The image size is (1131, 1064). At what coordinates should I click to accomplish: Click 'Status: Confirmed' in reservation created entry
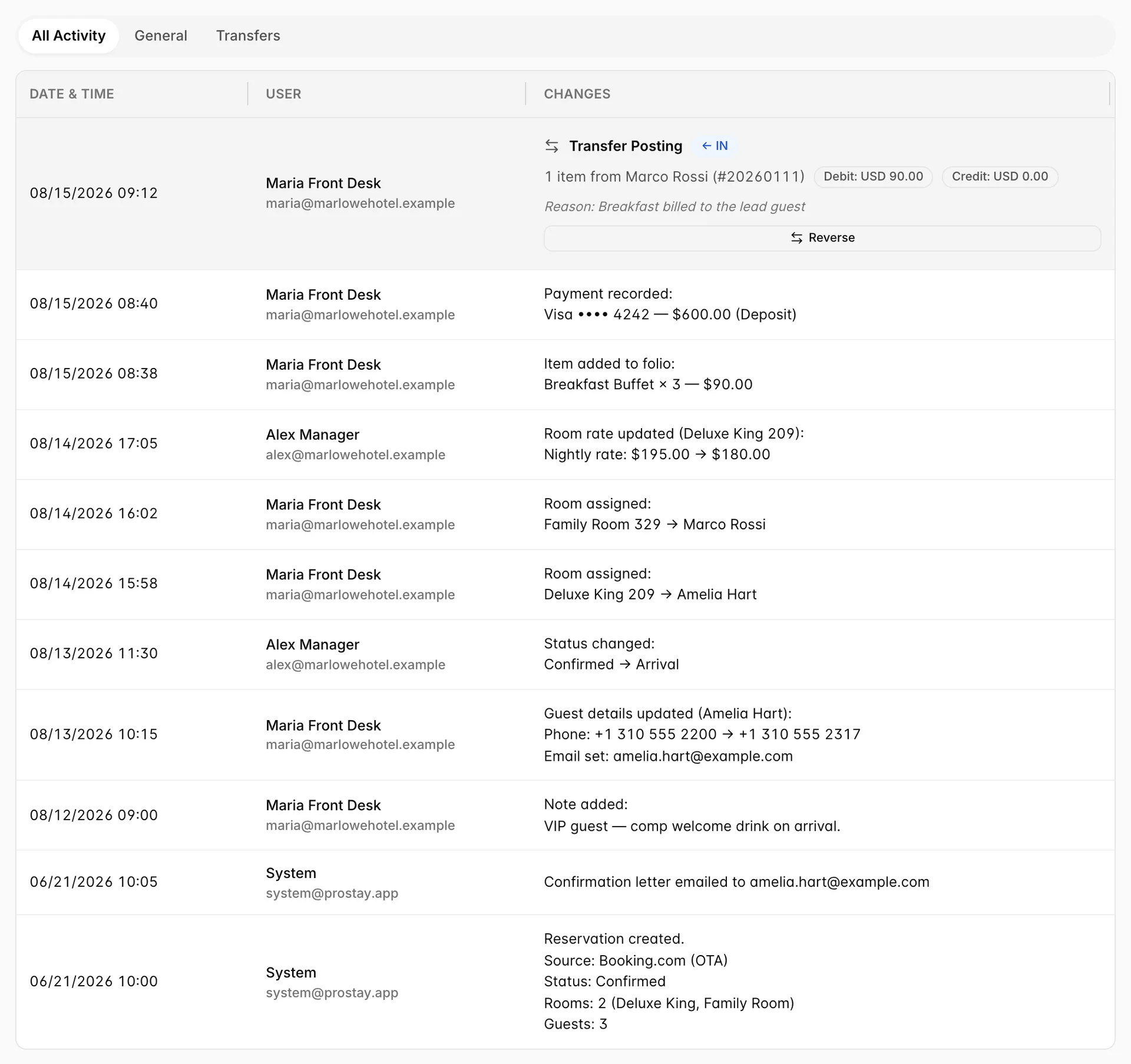(604, 982)
